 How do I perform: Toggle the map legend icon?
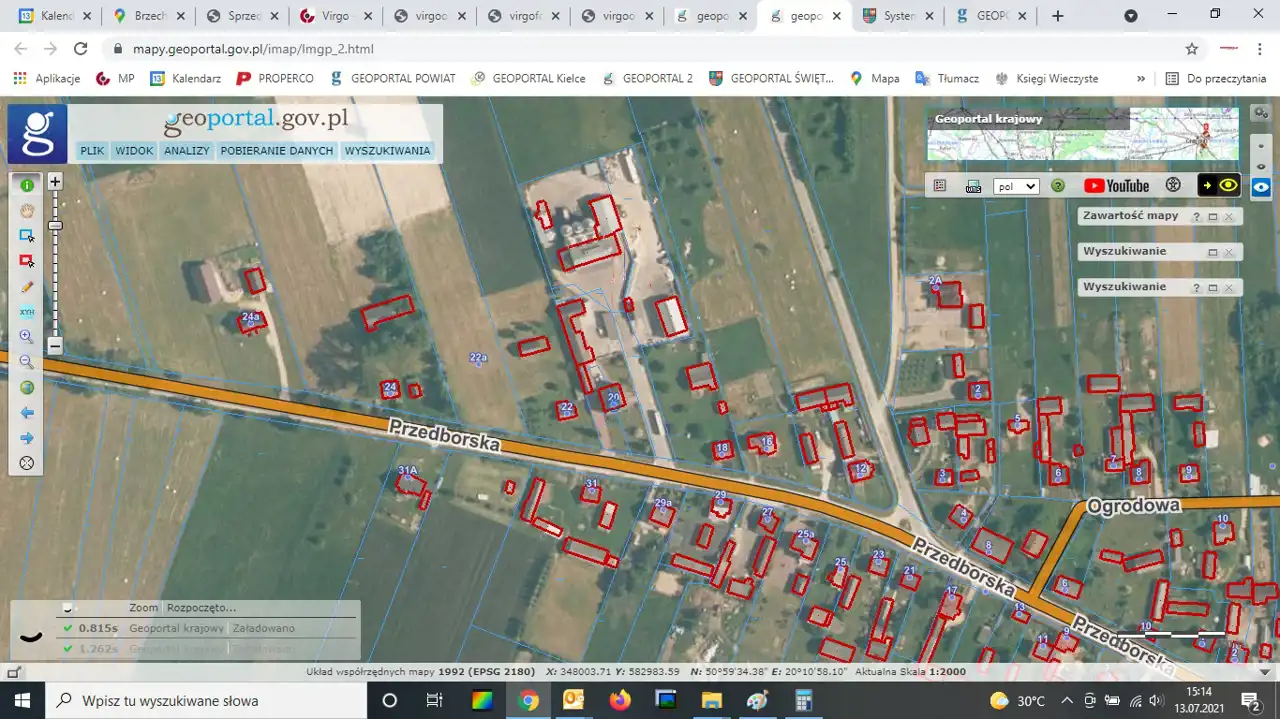click(x=940, y=186)
